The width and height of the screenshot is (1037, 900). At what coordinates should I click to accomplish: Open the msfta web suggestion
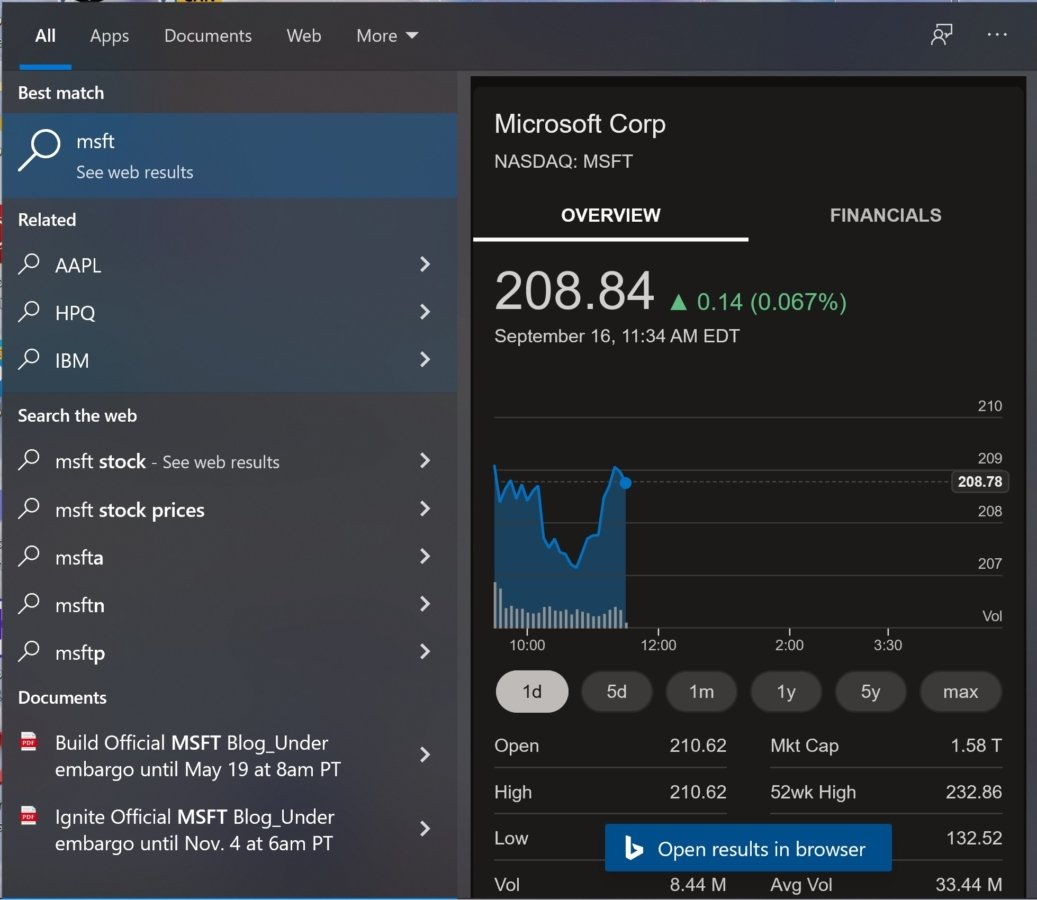pos(229,557)
